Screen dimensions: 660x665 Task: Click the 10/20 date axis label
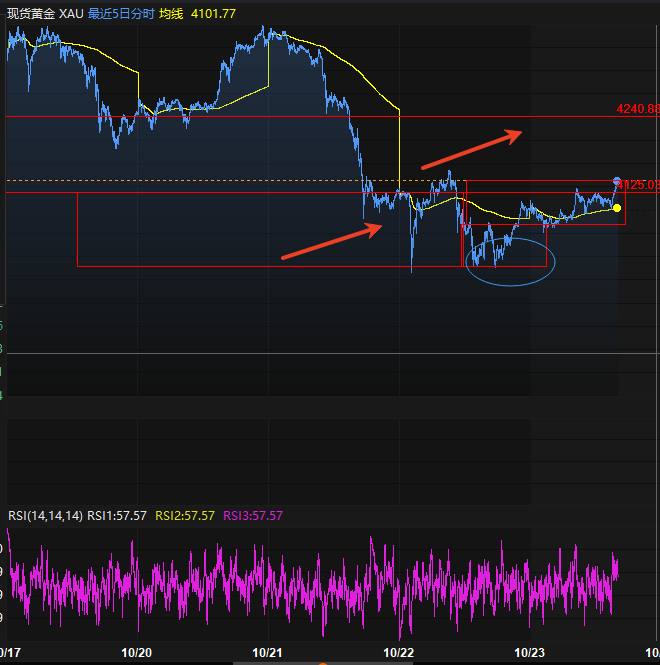tap(137, 652)
